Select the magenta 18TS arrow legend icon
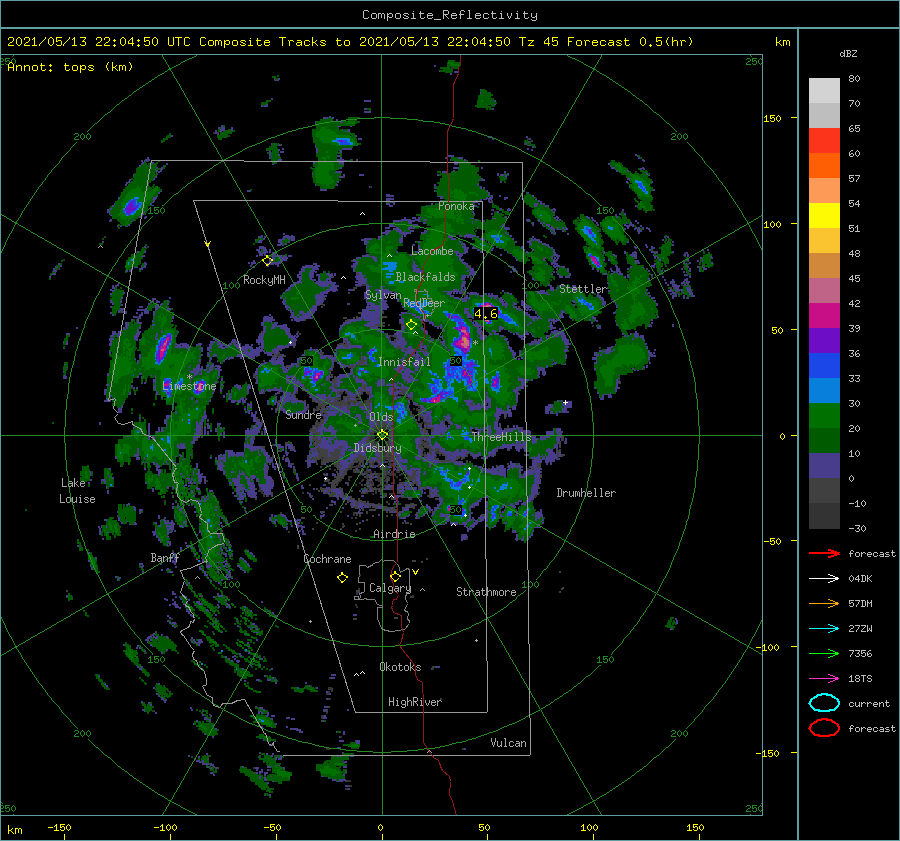The height and width of the screenshot is (841, 900). pos(824,678)
